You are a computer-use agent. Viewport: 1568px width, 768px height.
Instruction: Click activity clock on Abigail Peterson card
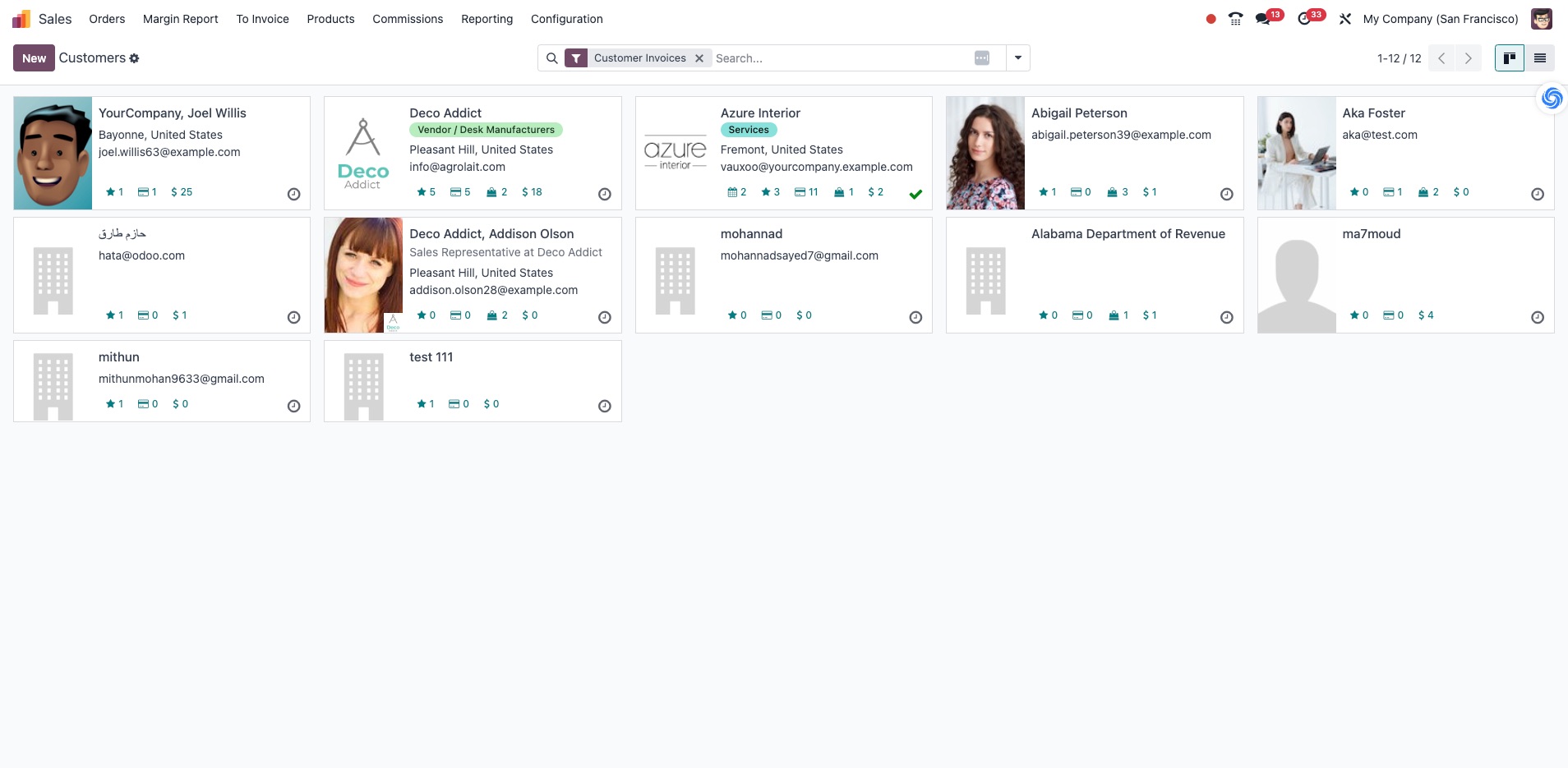(1227, 195)
